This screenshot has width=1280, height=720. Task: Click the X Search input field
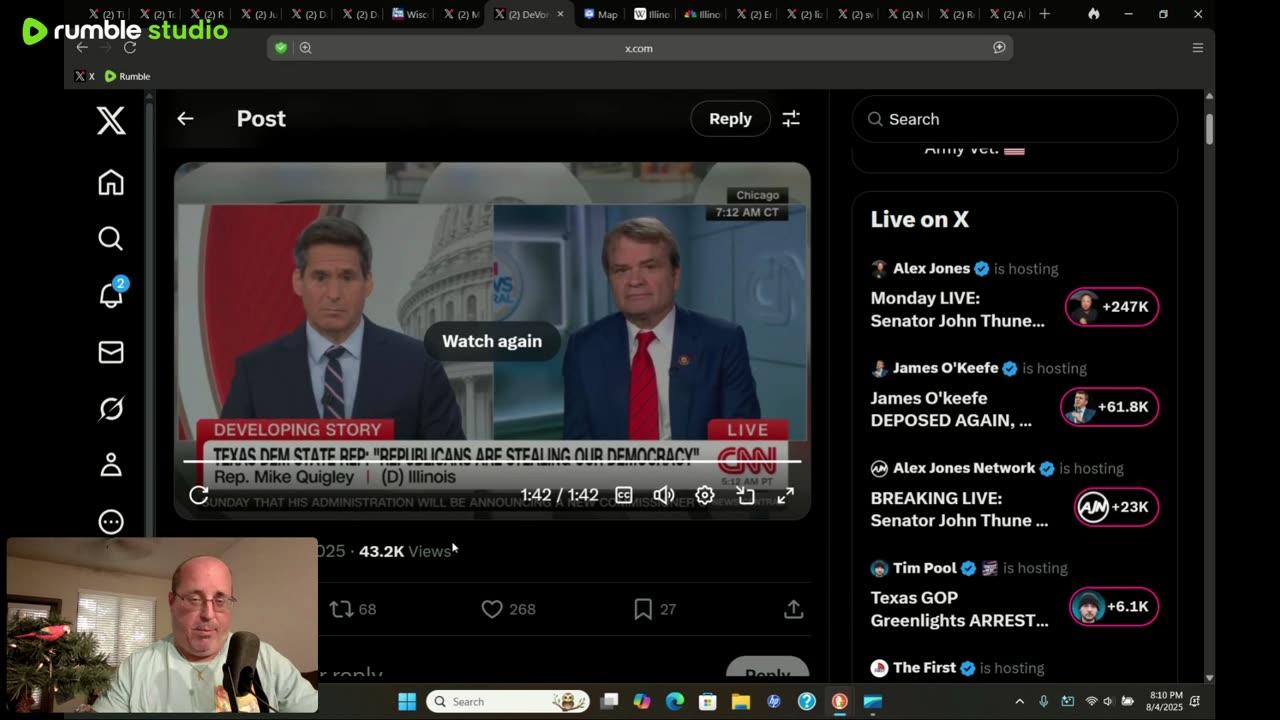click(x=1015, y=119)
